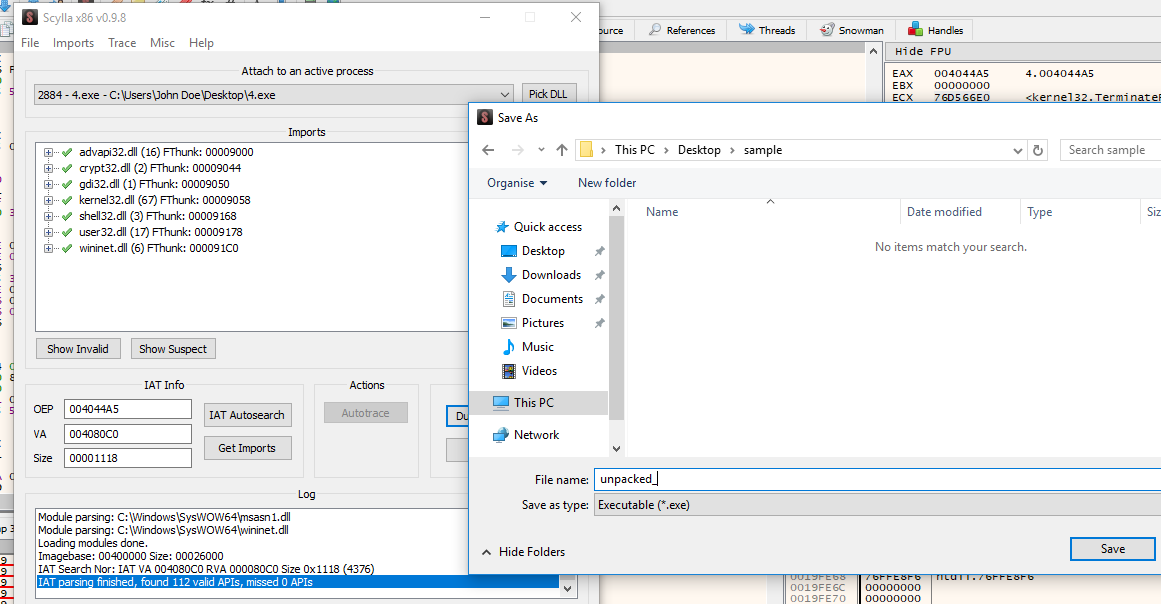The width and height of the screenshot is (1161, 604).
Task: Open Scylla Imports menu
Action: tap(73, 43)
